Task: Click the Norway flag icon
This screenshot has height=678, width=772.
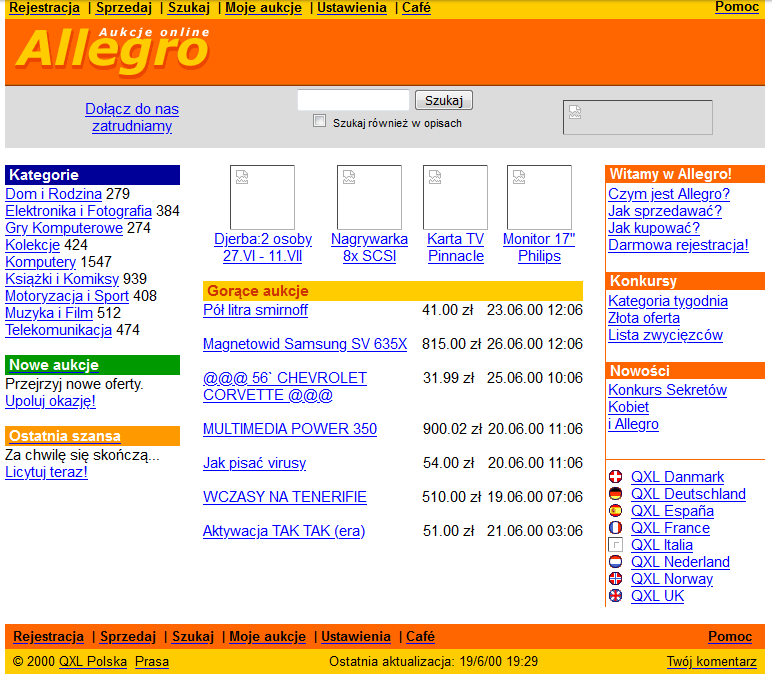Action: pyautogui.click(x=615, y=579)
